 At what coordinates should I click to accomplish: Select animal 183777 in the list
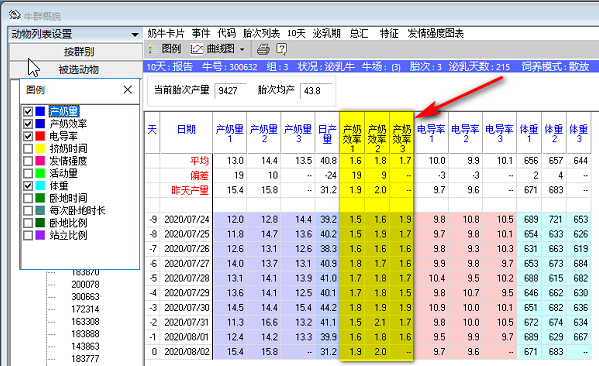coord(85,359)
